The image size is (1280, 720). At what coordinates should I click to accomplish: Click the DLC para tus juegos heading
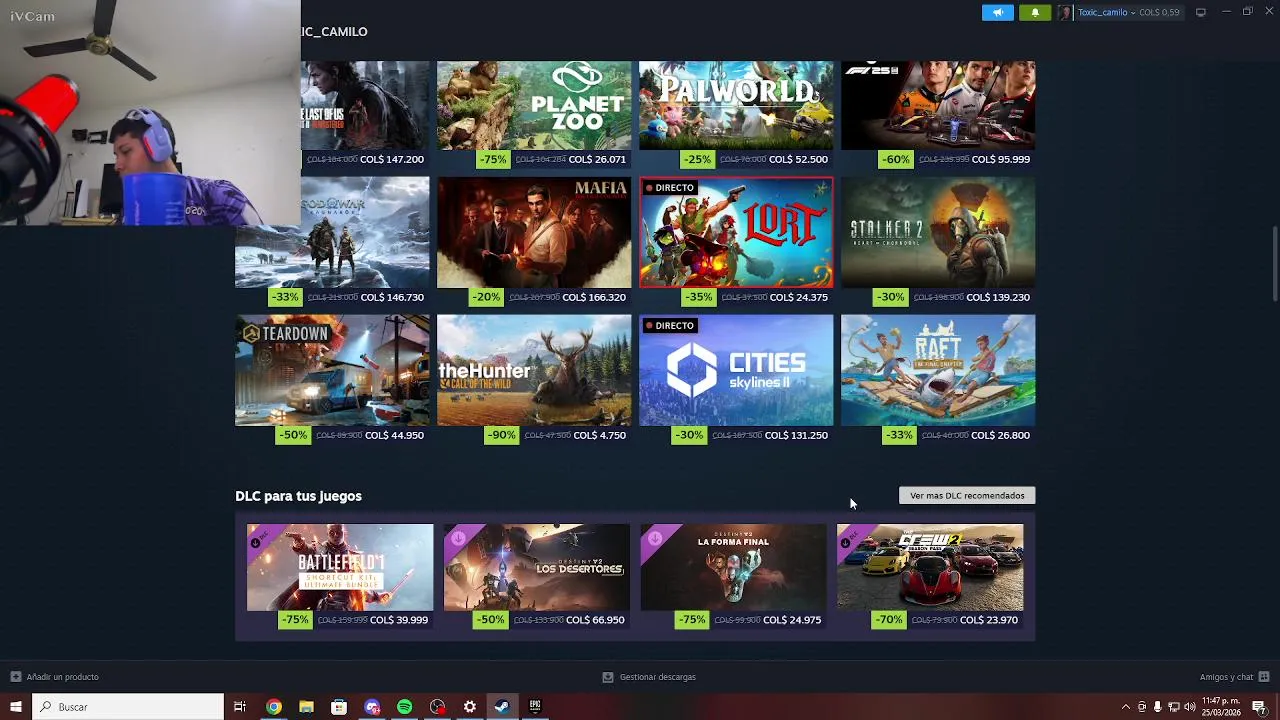click(x=298, y=496)
